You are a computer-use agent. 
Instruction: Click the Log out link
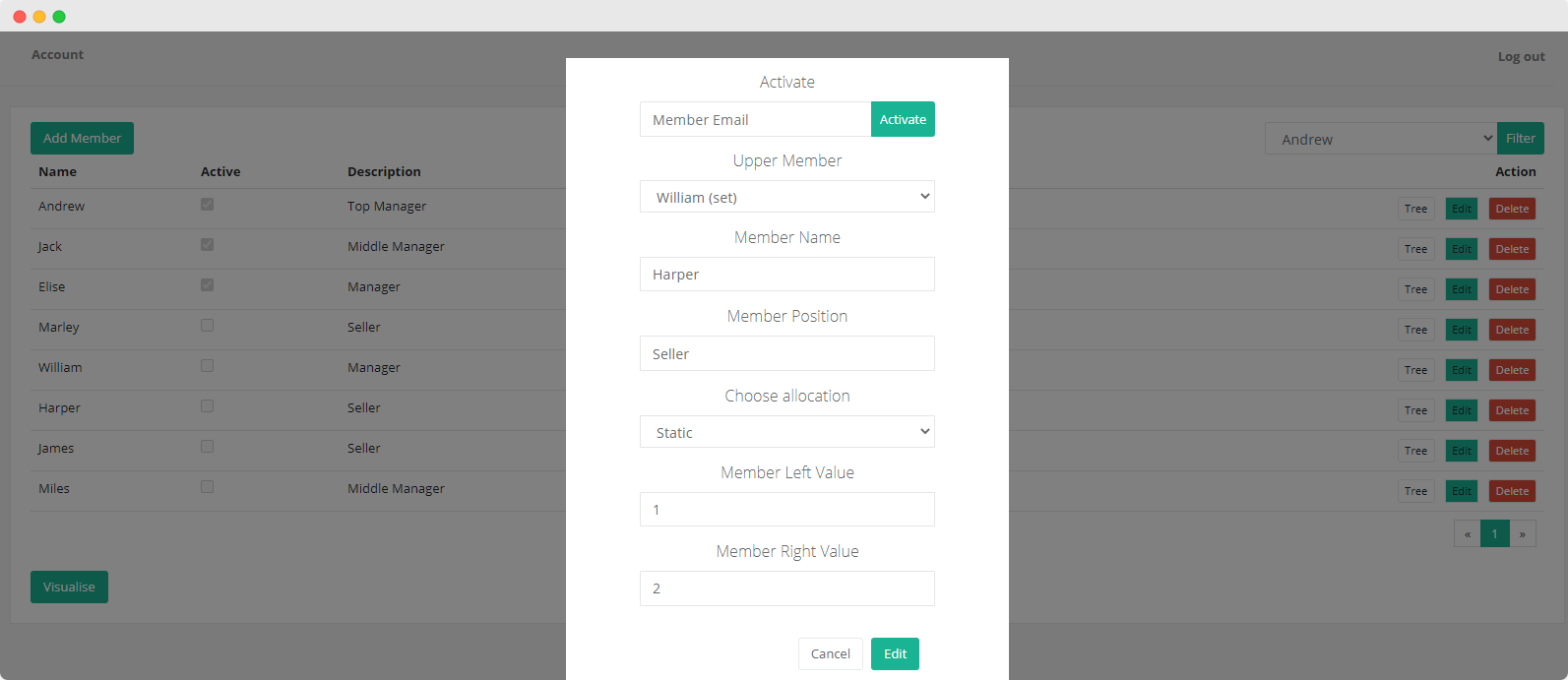(x=1521, y=56)
